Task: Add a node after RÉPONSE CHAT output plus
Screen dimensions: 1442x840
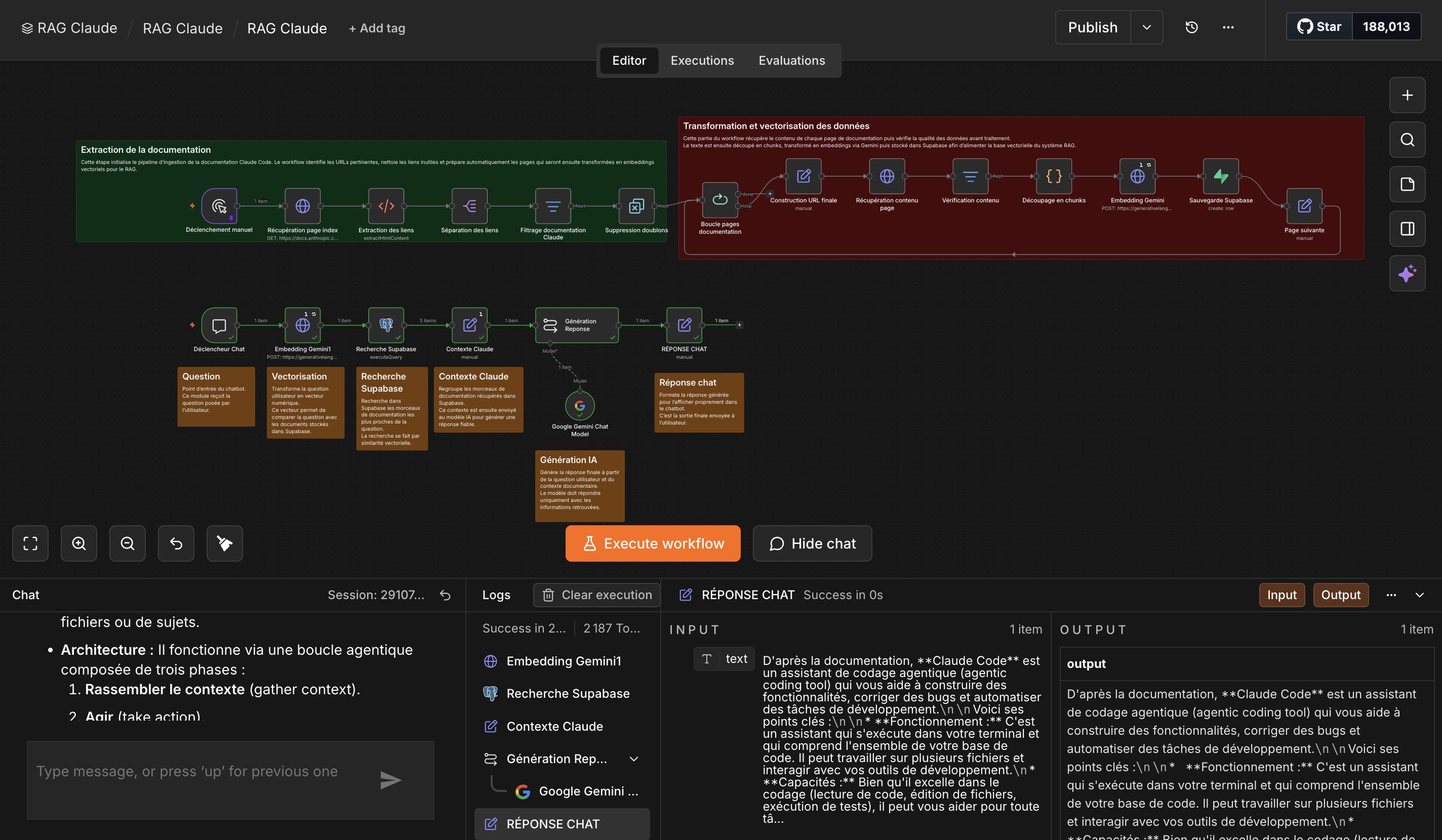Action: pyautogui.click(x=739, y=325)
